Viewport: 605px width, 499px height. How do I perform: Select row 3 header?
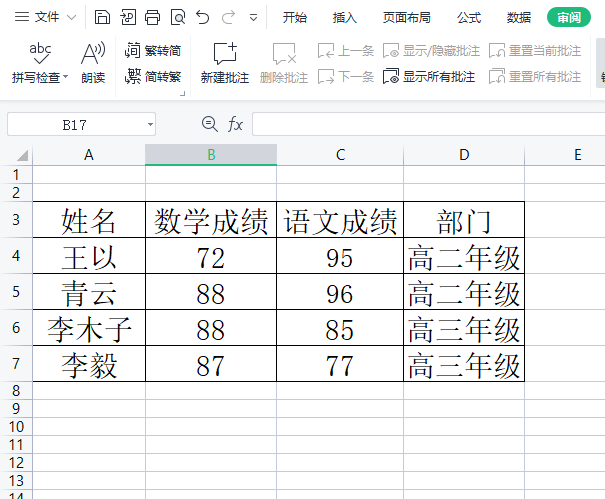point(16,220)
